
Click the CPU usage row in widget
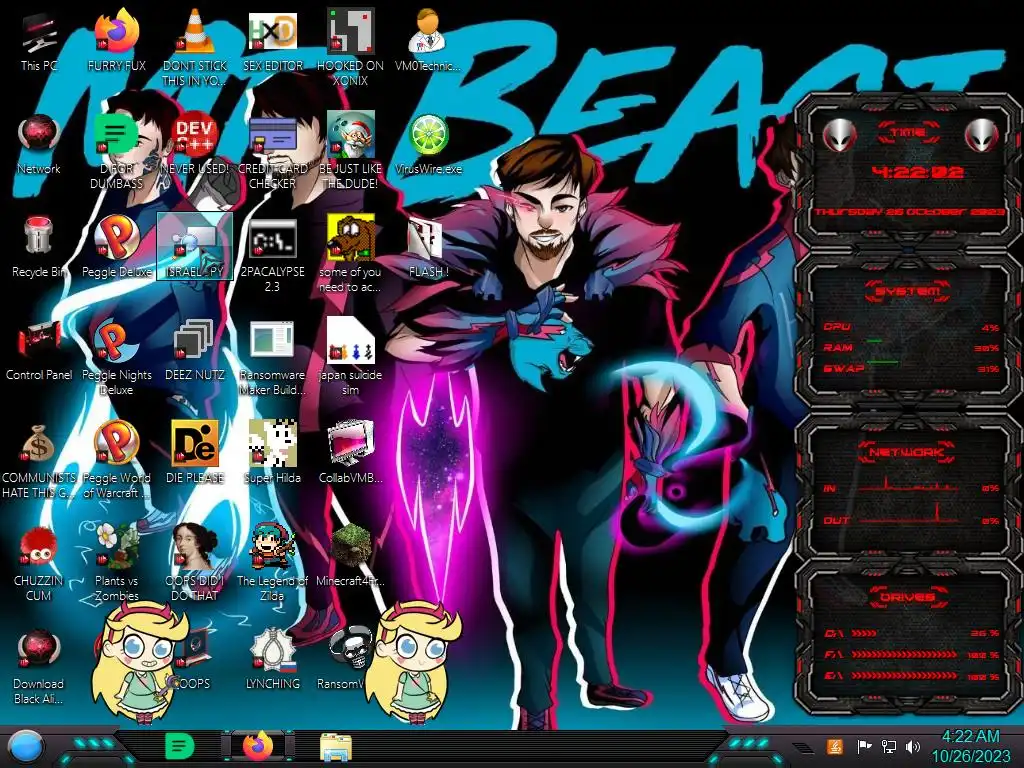(x=911, y=327)
